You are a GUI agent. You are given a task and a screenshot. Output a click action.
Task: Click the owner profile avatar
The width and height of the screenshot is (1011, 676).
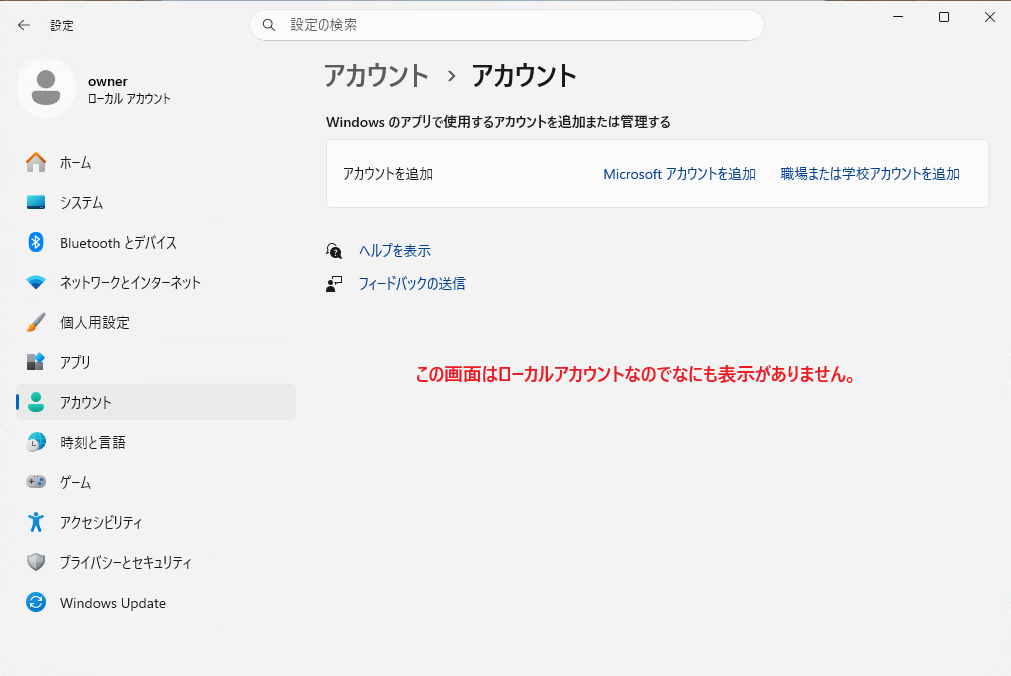[46, 88]
